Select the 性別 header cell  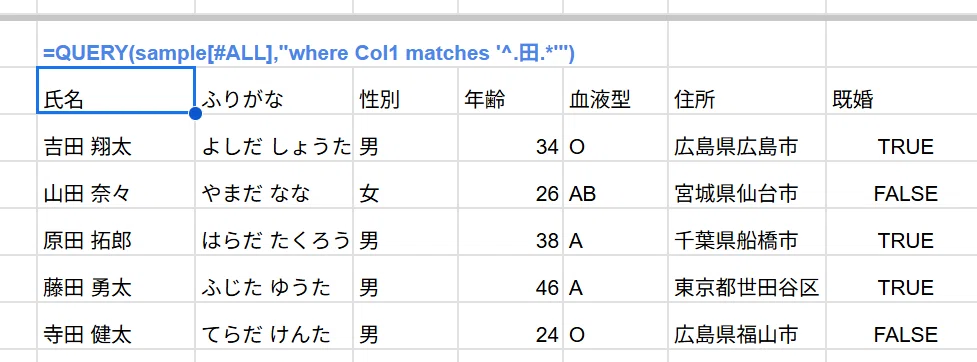point(405,90)
